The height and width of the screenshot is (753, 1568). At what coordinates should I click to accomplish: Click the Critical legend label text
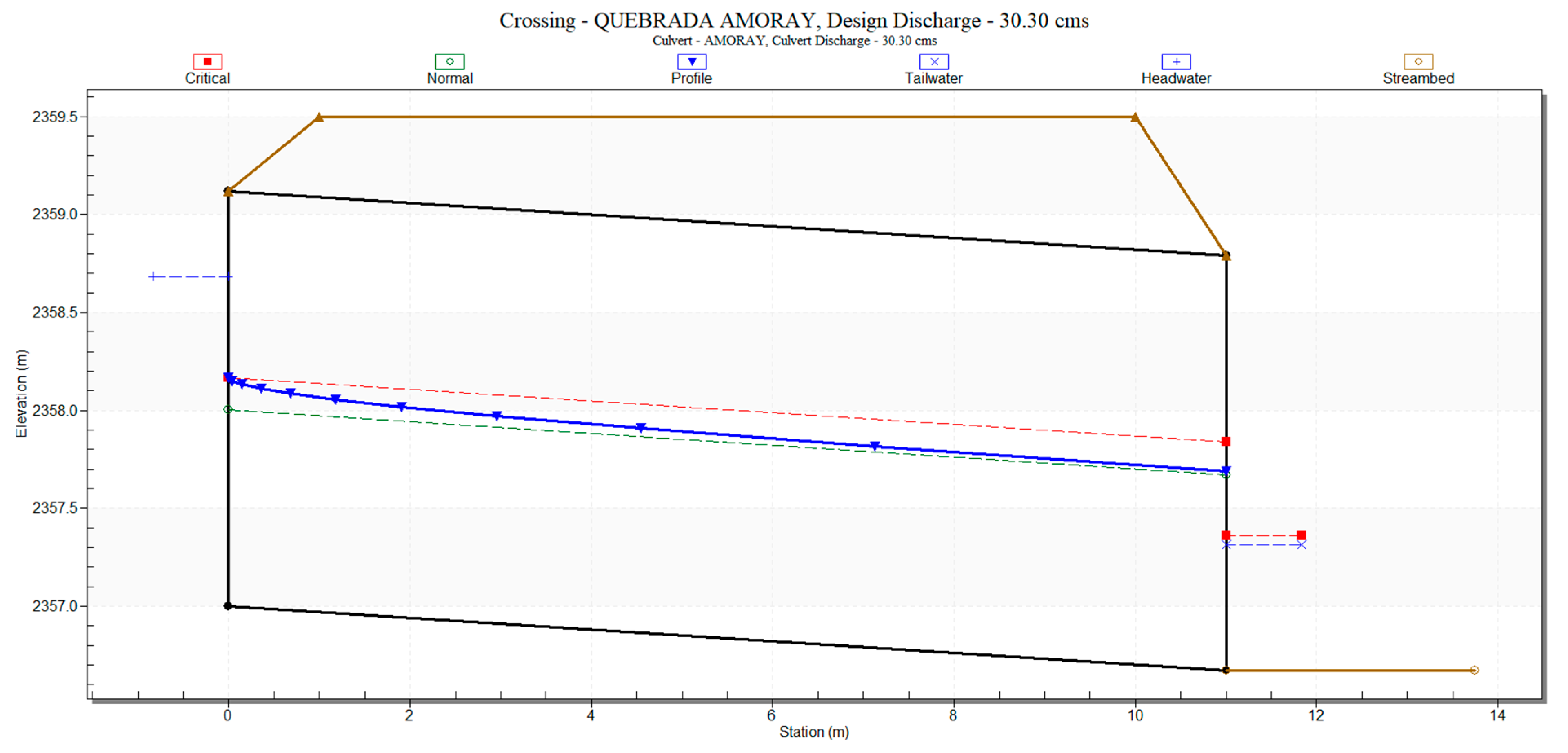(x=207, y=78)
